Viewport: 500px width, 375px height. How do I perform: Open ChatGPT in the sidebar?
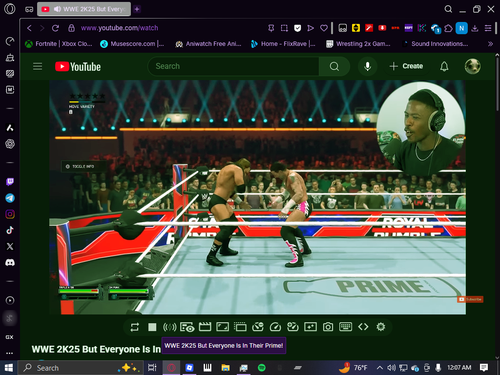(10, 144)
